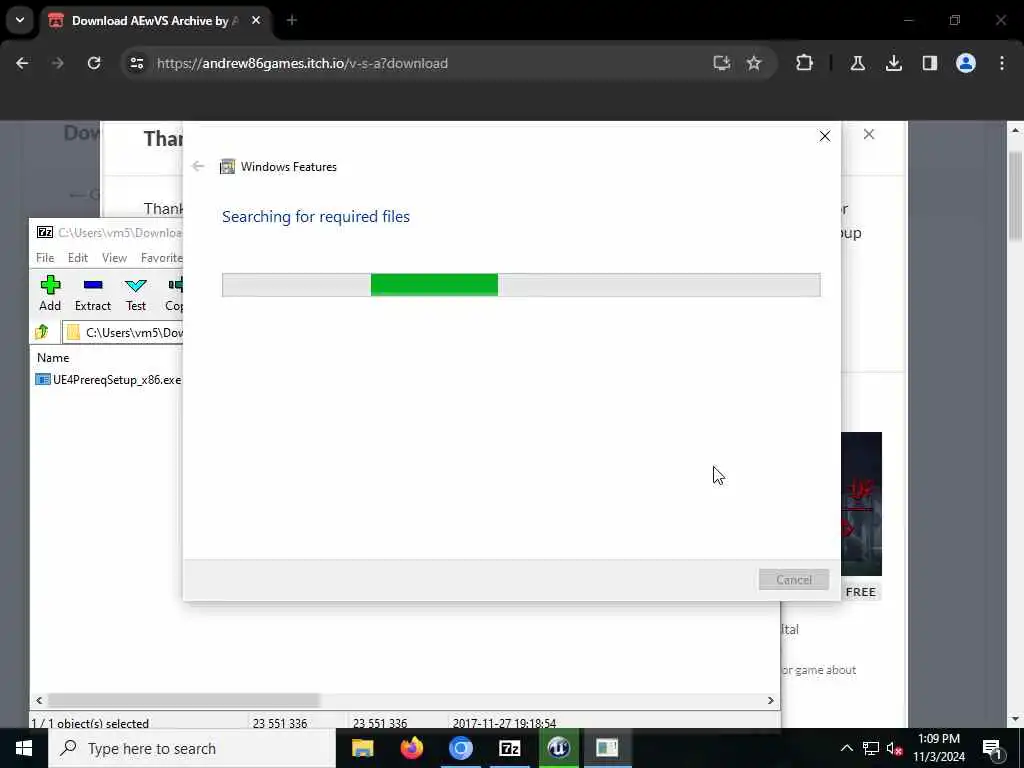The width and height of the screenshot is (1024, 768).
Task: Open Chrome Labs flask icon
Action: (857, 63)
